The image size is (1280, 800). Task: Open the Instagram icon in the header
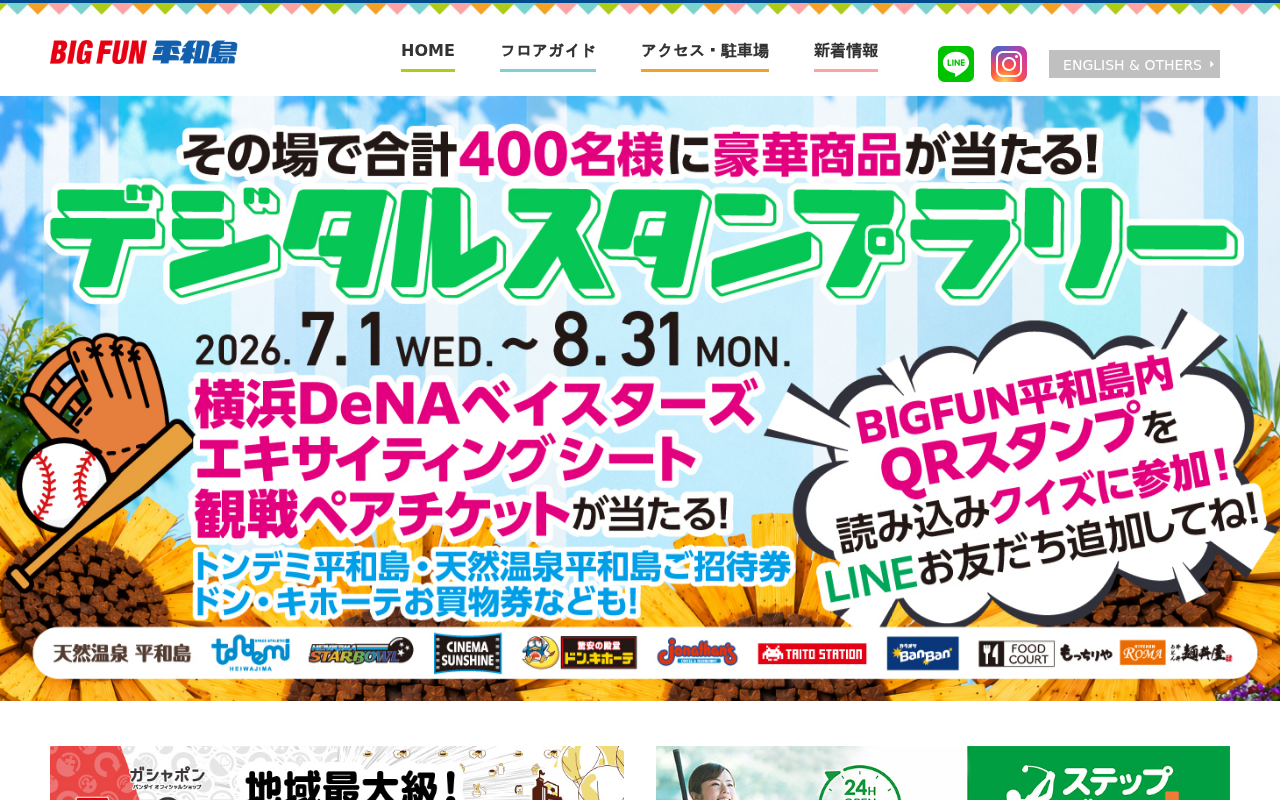pyautogui.click(x=1009, y=64)
